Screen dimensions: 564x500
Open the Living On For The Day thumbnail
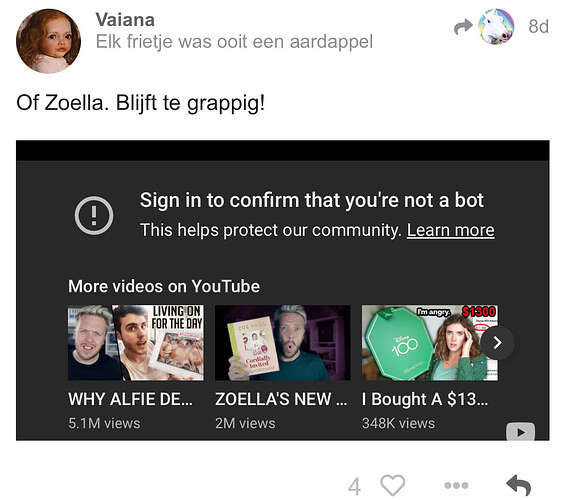click(x=136, y=342)
